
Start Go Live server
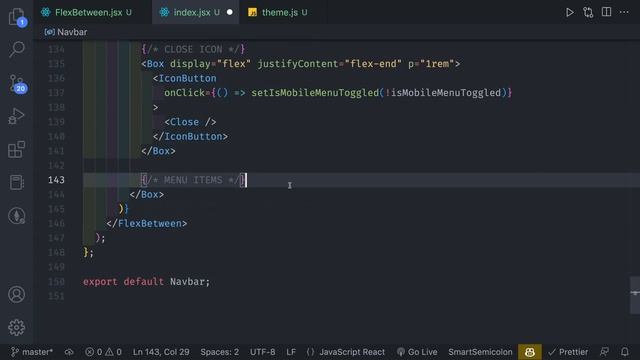417,352
